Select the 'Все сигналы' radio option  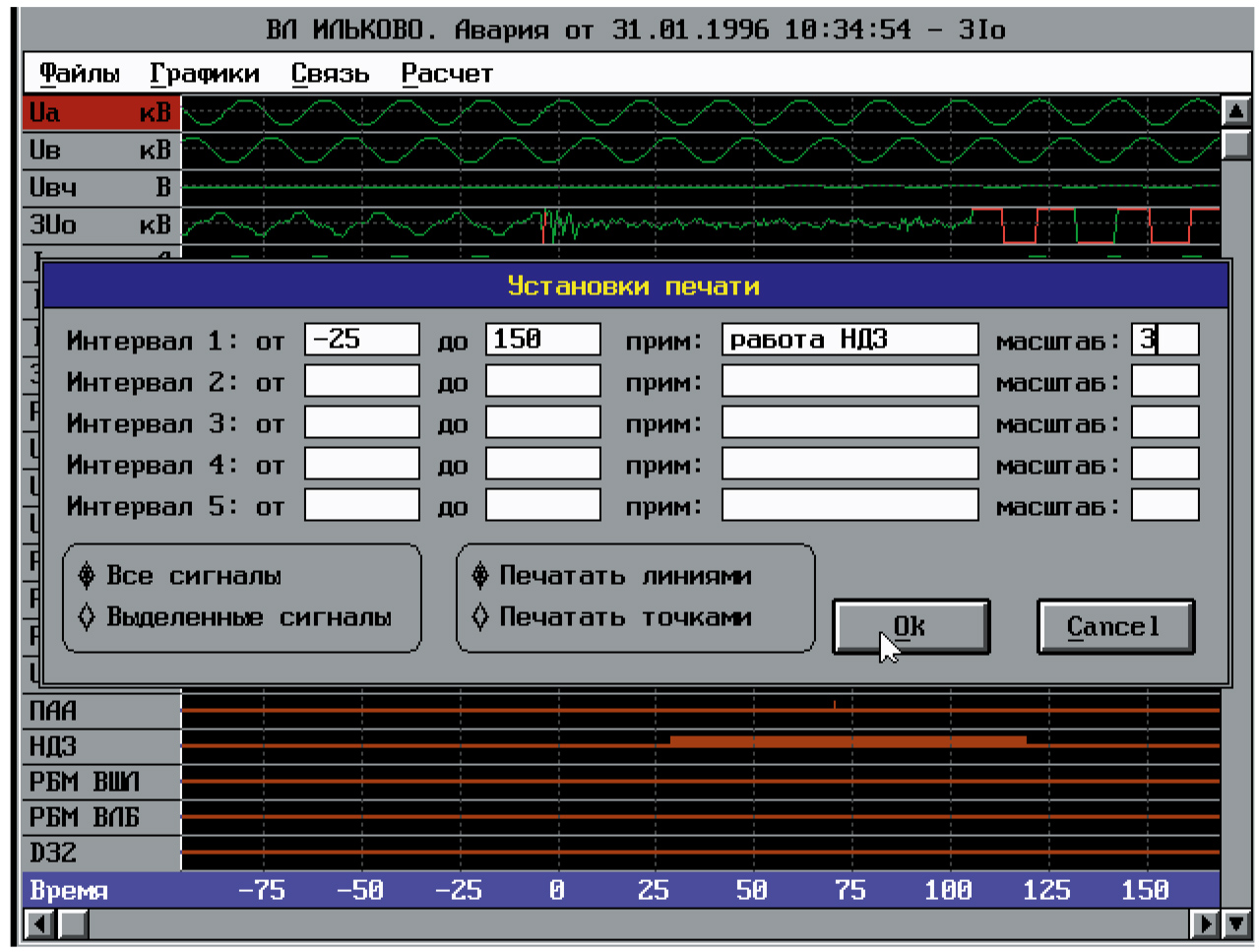pos(88,576)
